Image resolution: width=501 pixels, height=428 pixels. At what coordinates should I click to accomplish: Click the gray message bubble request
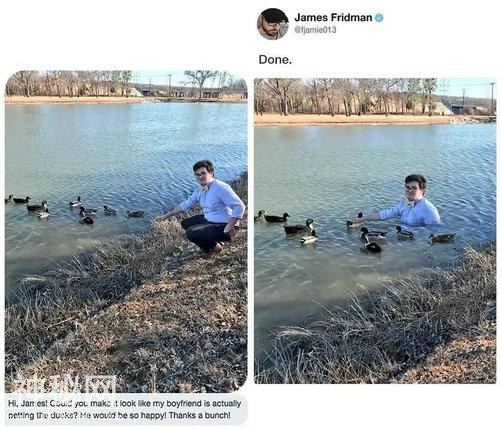pos(126,409)
